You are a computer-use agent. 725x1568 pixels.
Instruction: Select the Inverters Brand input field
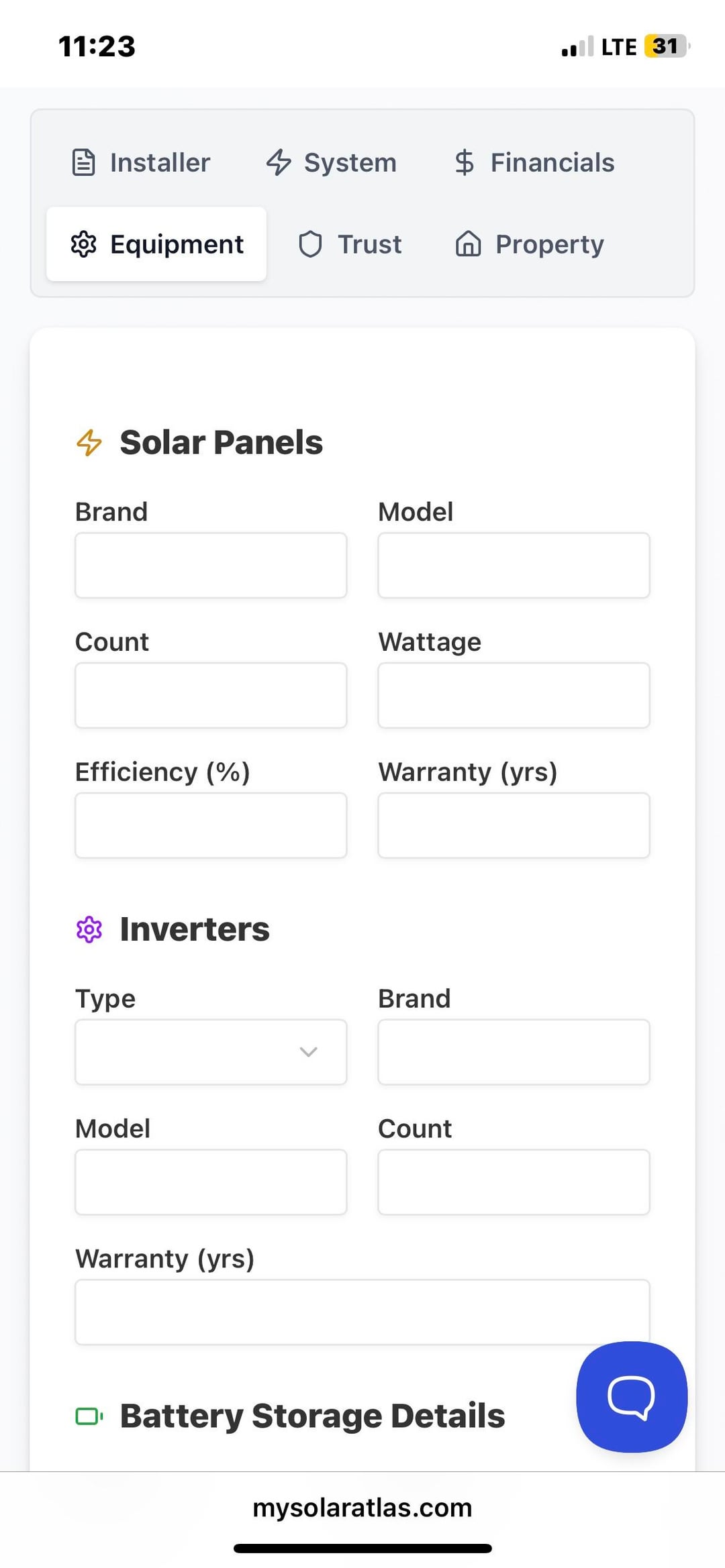(514, 1052)
